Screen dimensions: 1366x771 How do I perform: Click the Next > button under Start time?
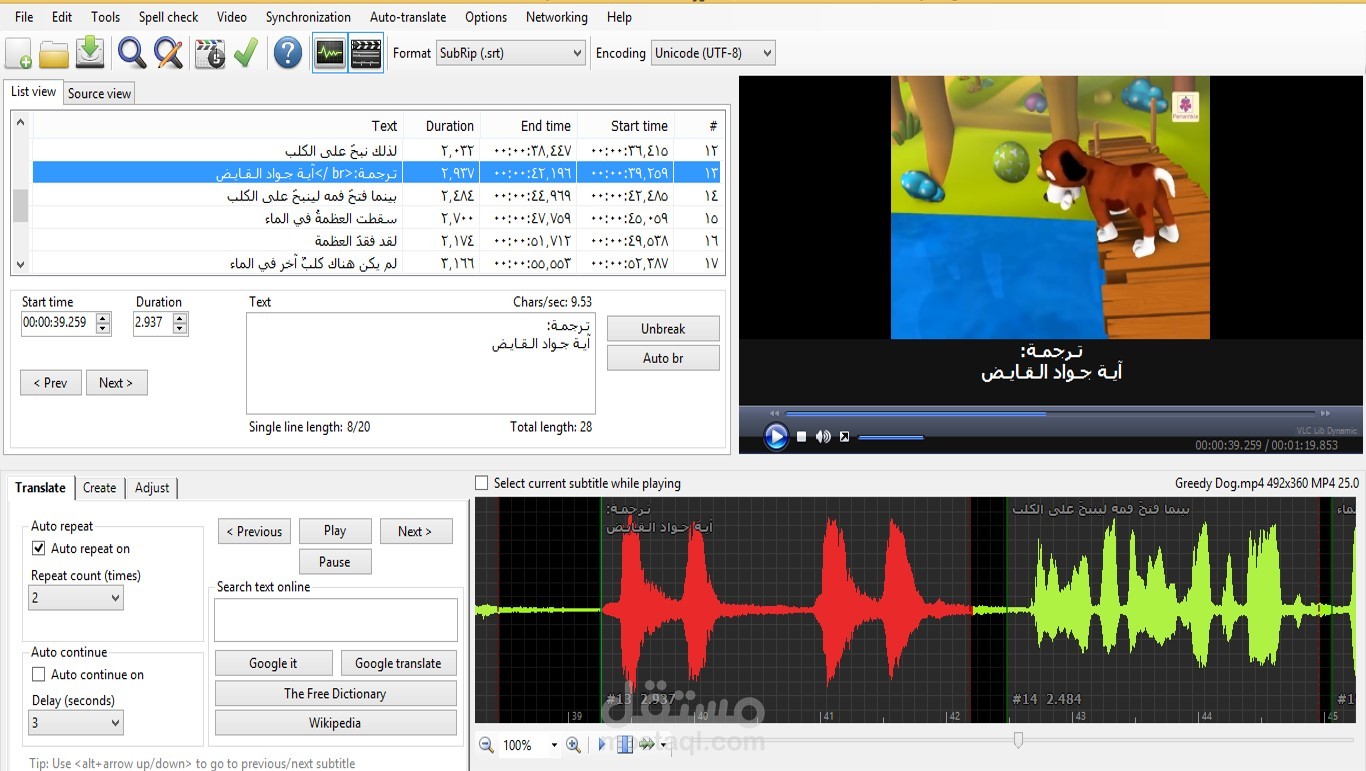116,383
